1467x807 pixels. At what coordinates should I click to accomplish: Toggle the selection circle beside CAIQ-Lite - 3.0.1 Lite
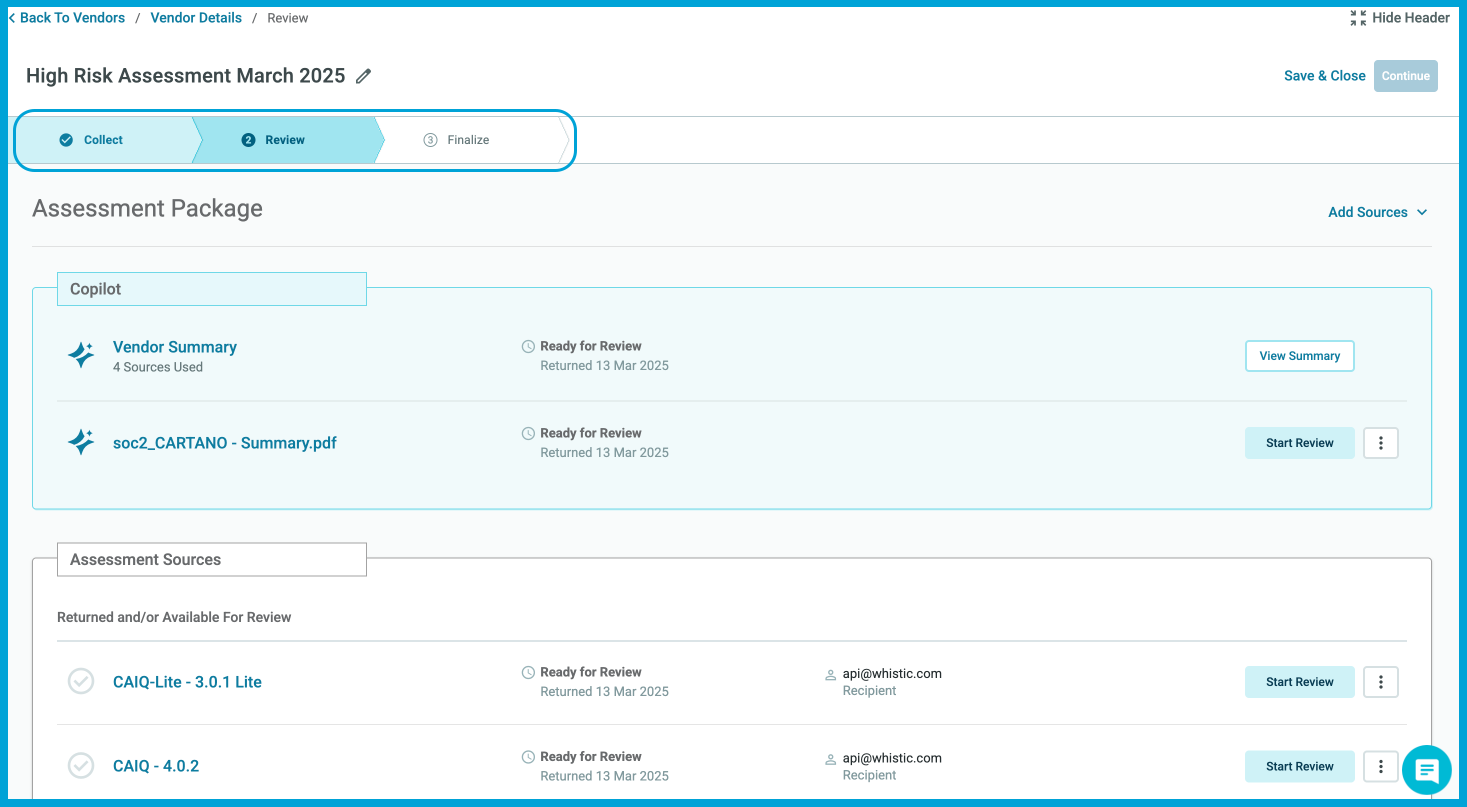81,681
